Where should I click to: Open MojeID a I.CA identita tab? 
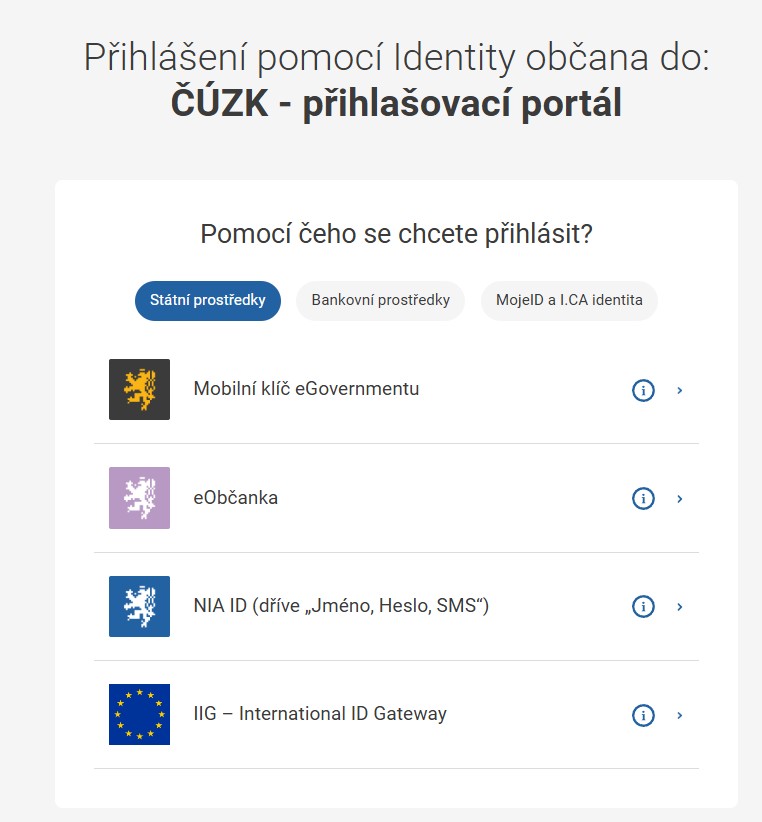coord(569,300)
